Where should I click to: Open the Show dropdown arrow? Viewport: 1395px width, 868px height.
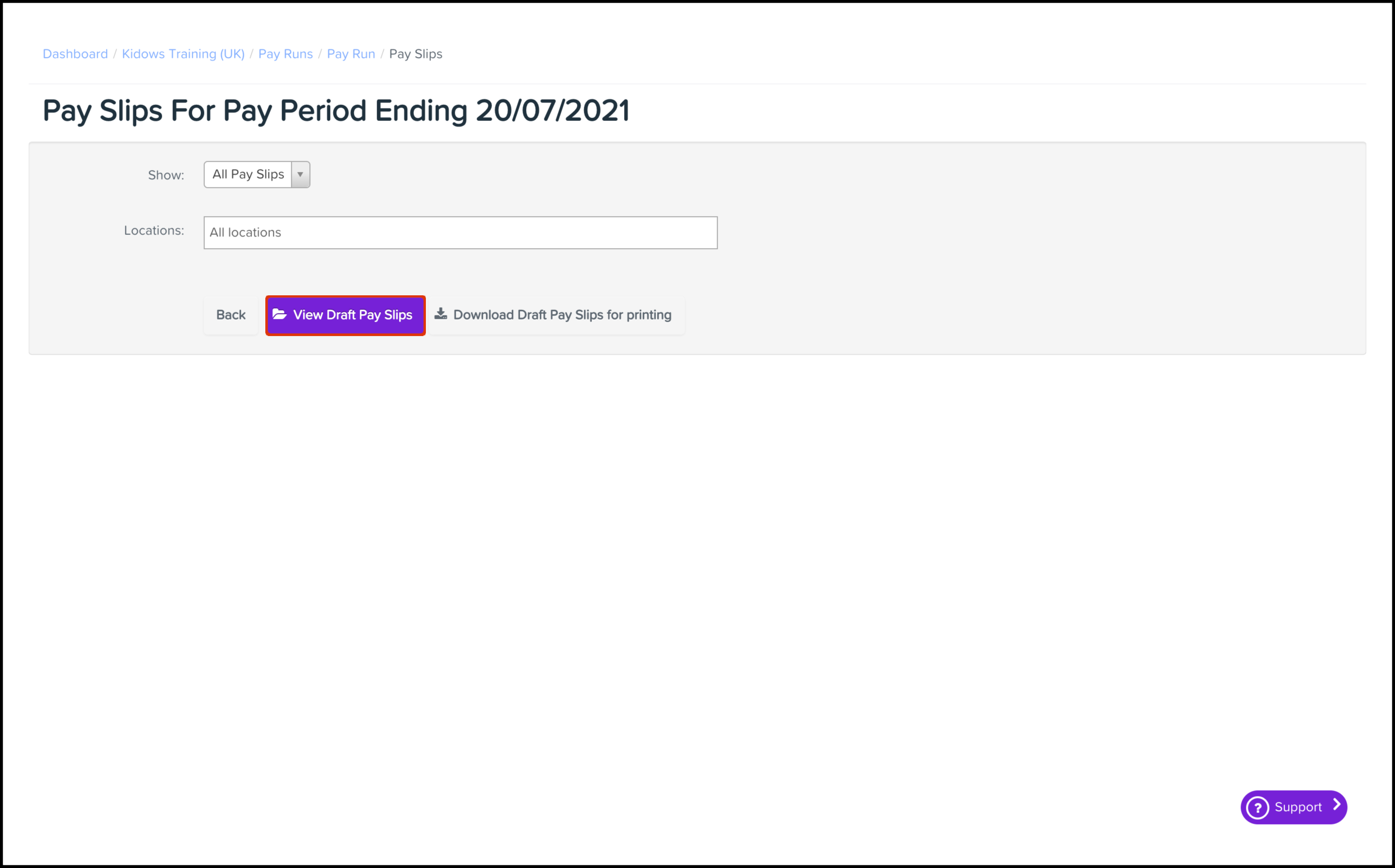pos(300,175)
